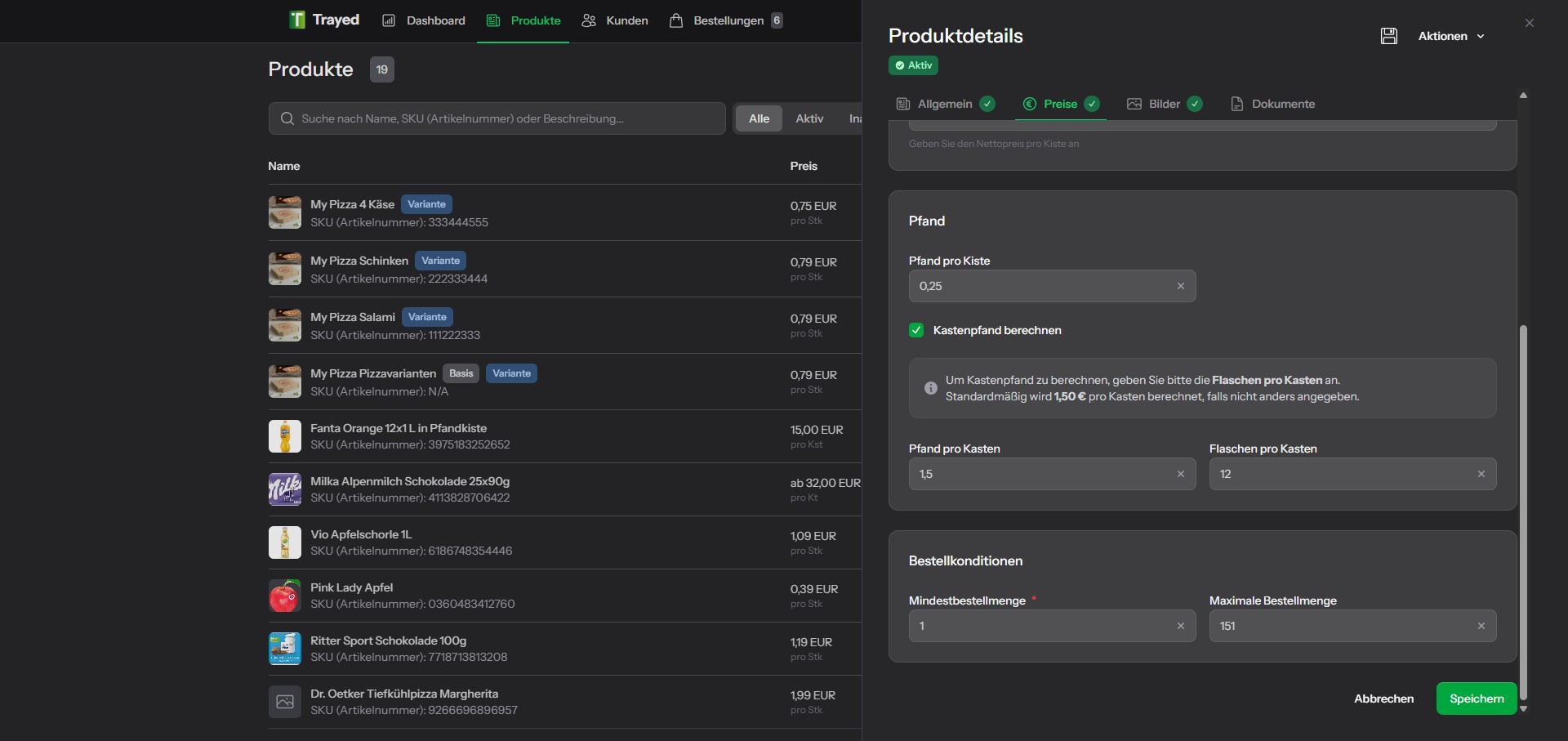Click the Abbrechen button
Screen dimensions: 1568x741
[1383, 699]
